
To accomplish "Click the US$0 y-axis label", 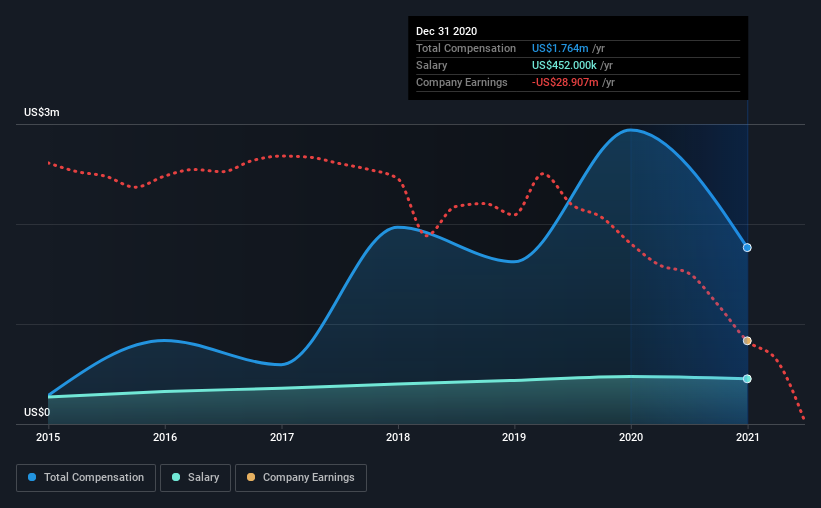I will pos(37,412).
